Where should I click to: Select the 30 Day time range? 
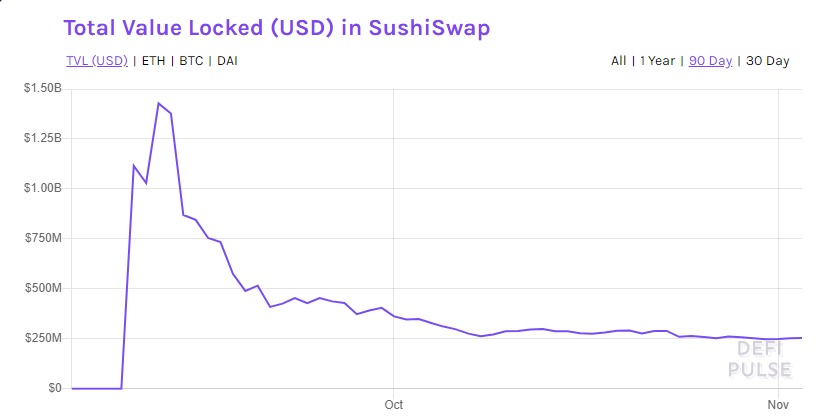(767, 61)
